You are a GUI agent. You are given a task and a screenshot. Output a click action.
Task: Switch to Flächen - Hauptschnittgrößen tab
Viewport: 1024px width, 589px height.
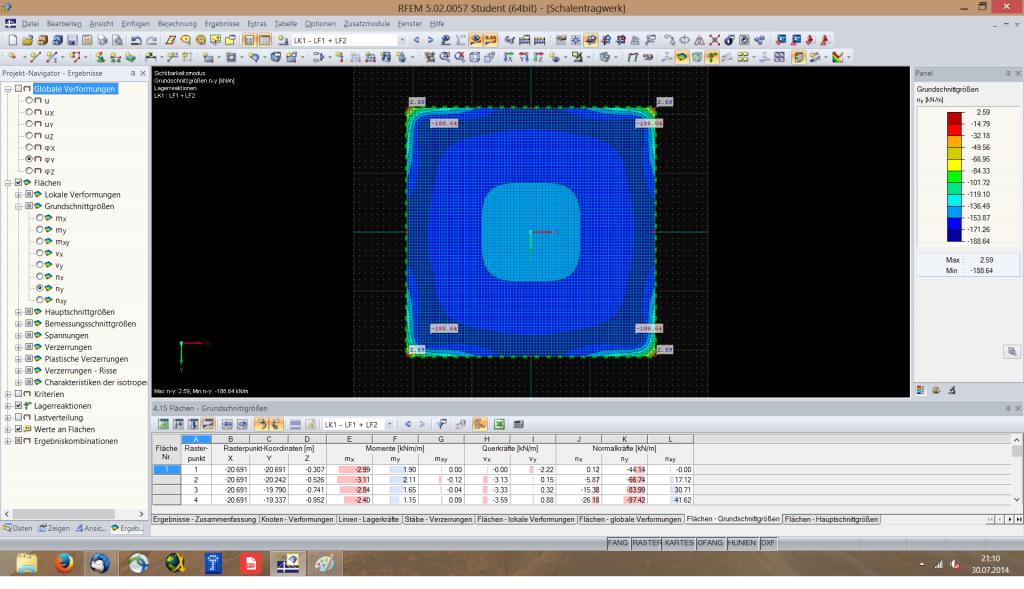(831, 520)
